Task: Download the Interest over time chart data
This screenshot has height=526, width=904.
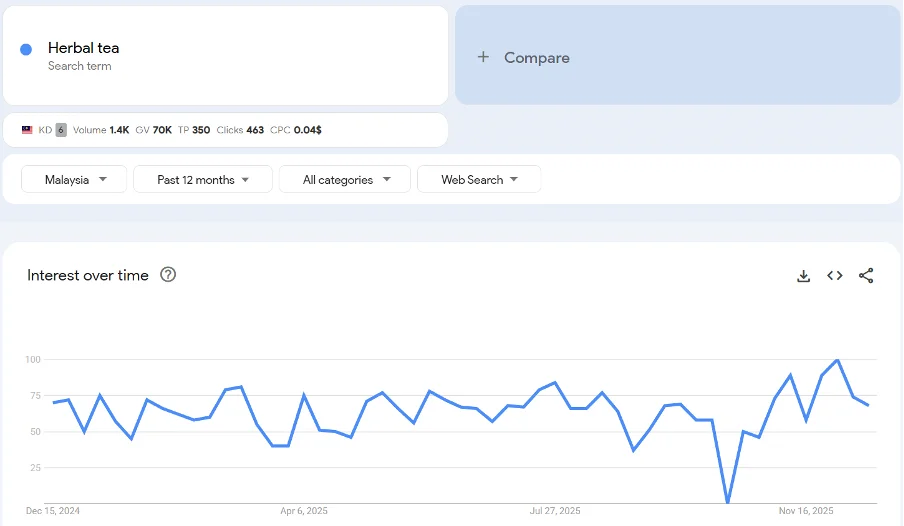Action: click(x=803, y=276)
